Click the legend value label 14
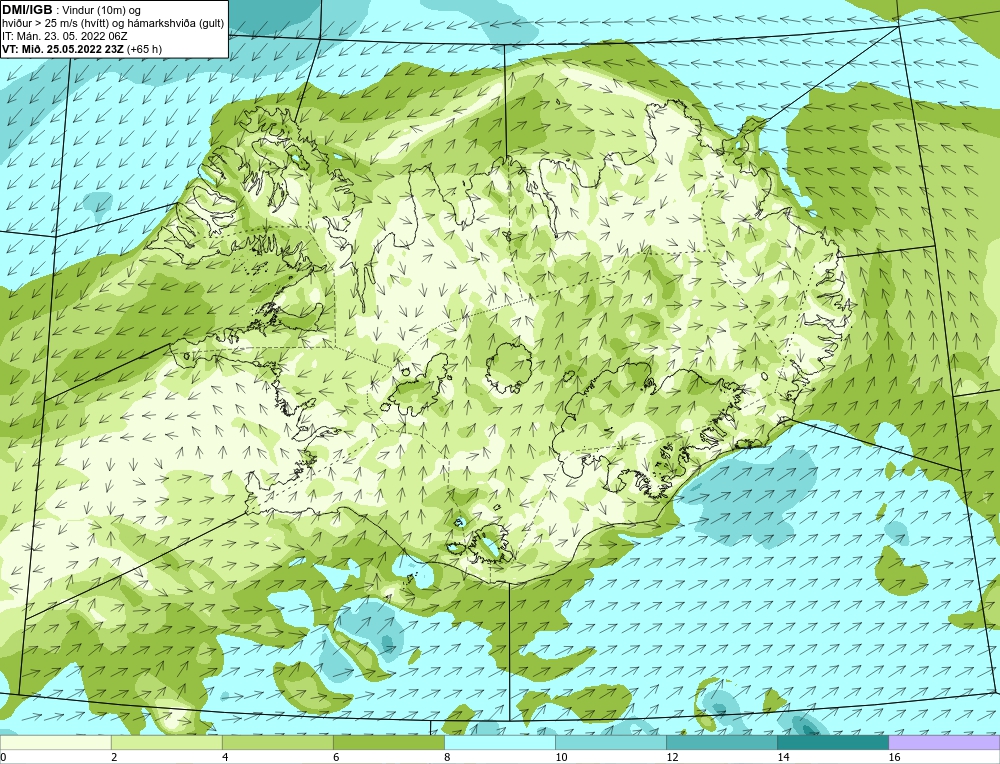 pos(783,757)
